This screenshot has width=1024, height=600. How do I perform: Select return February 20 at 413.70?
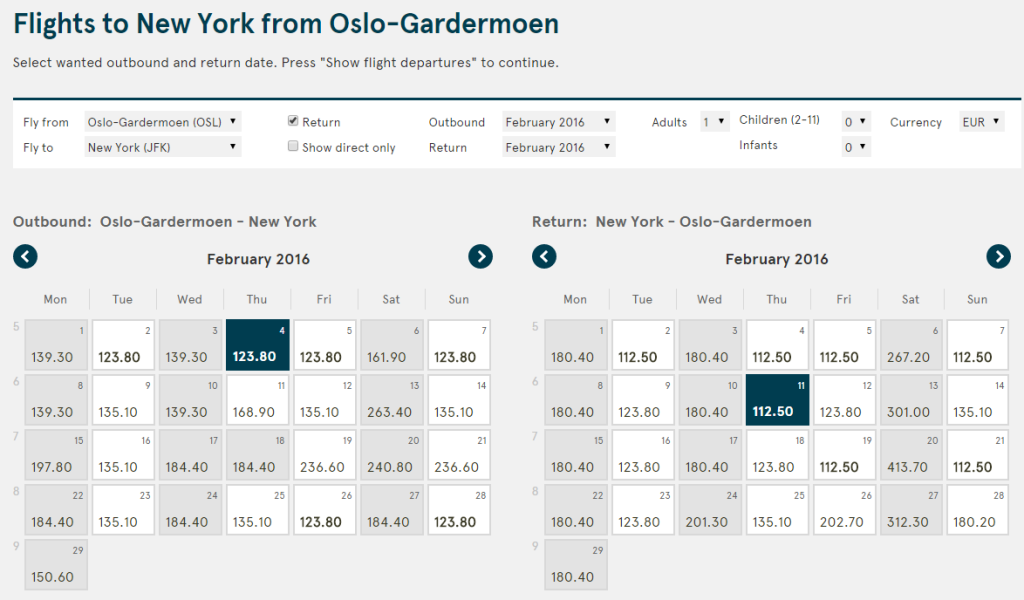911,454
